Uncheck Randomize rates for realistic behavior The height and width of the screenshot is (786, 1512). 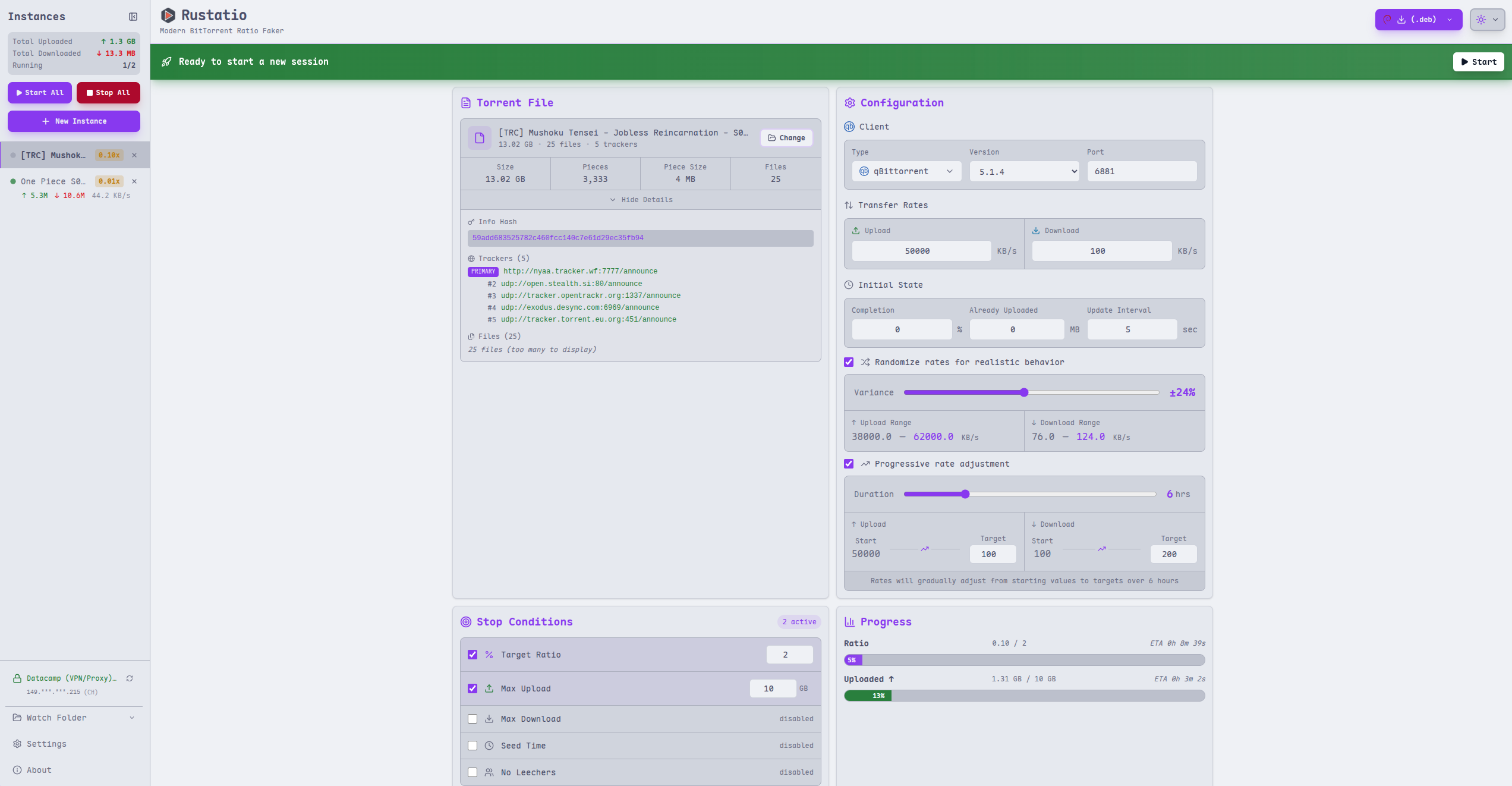[x=849, y=362]
